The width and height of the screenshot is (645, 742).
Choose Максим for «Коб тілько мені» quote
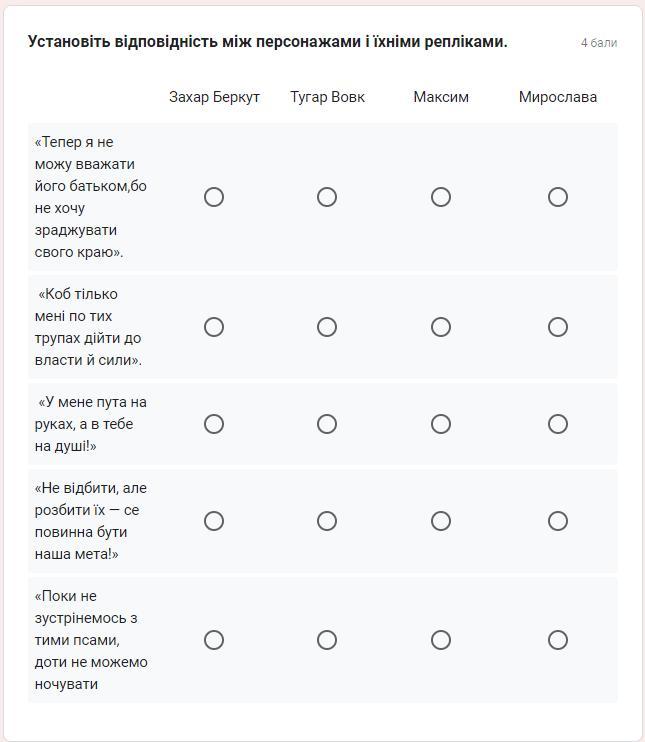441,327
